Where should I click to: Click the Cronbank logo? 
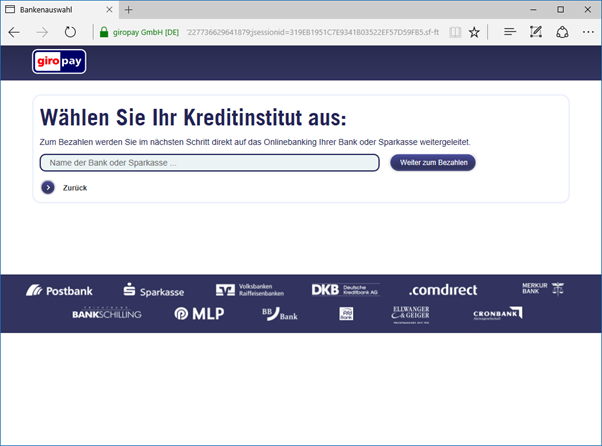pos(498,313)
